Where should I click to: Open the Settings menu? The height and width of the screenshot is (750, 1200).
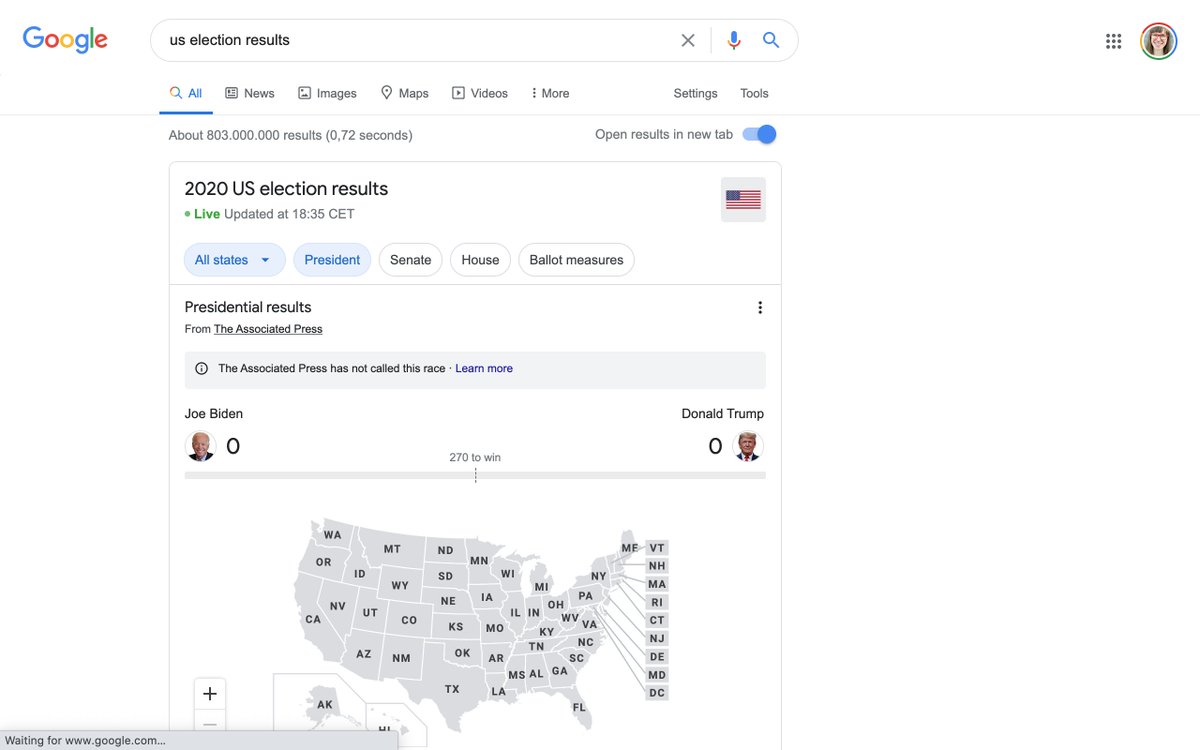tap(695, 93)
